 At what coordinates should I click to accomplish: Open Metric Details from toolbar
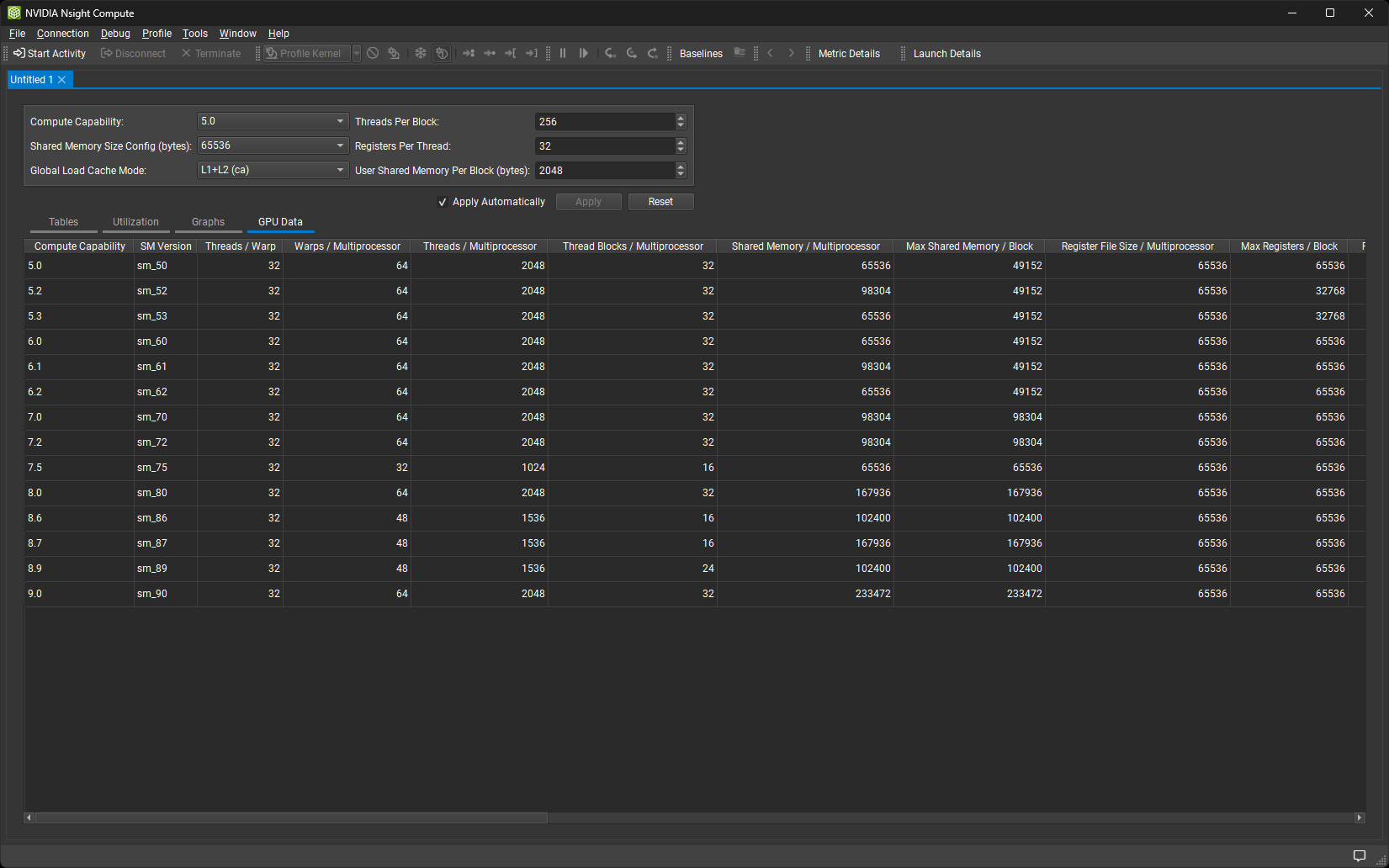pyautogui.click(x=849, y=53)
